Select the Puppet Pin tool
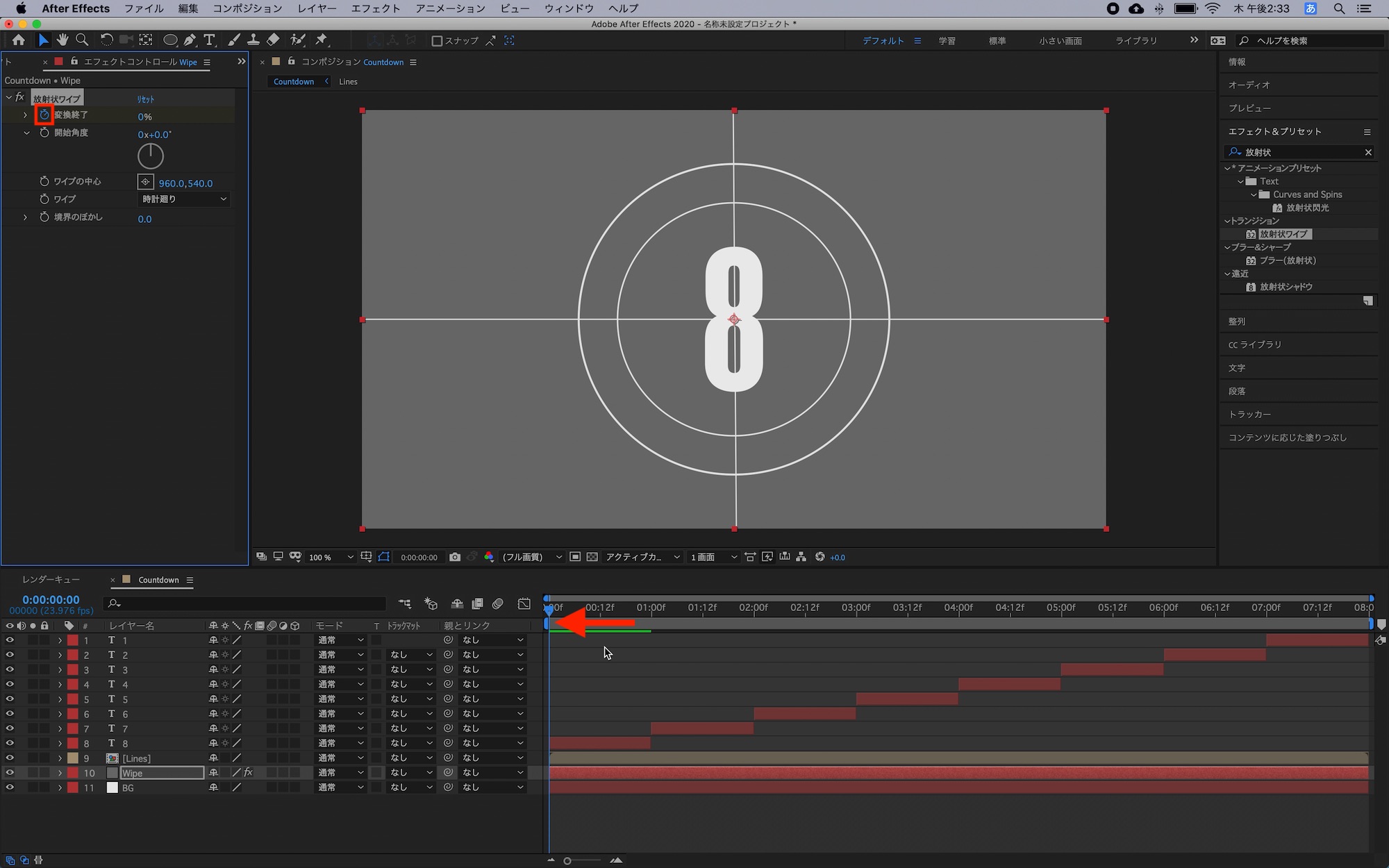 [322, 40]
